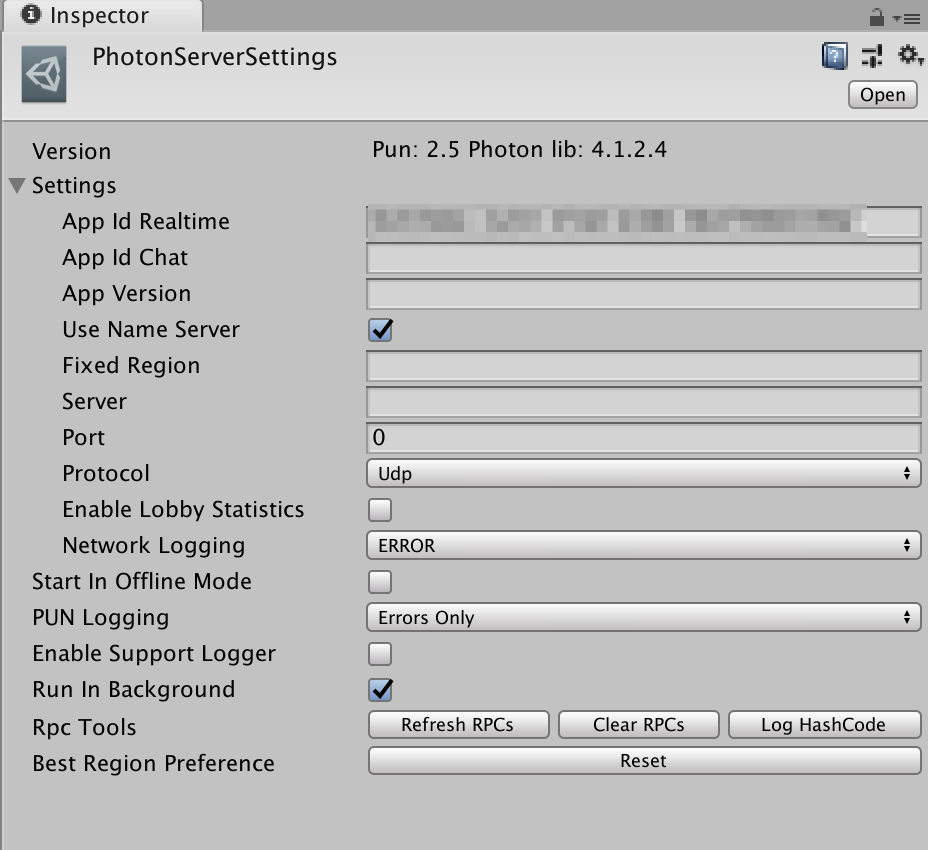Click the Fixed Region input field
This screenshot has width=928, height=850.
pos(643,366)
